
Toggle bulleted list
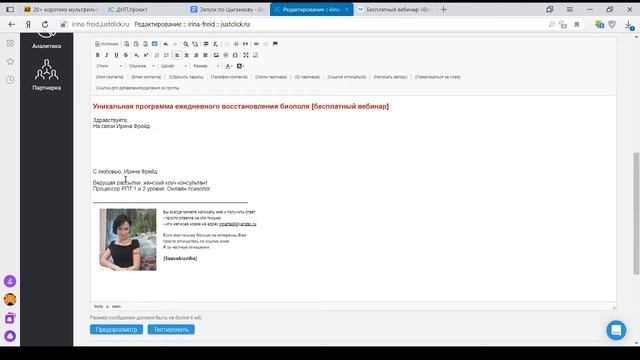tap(166, 55)
